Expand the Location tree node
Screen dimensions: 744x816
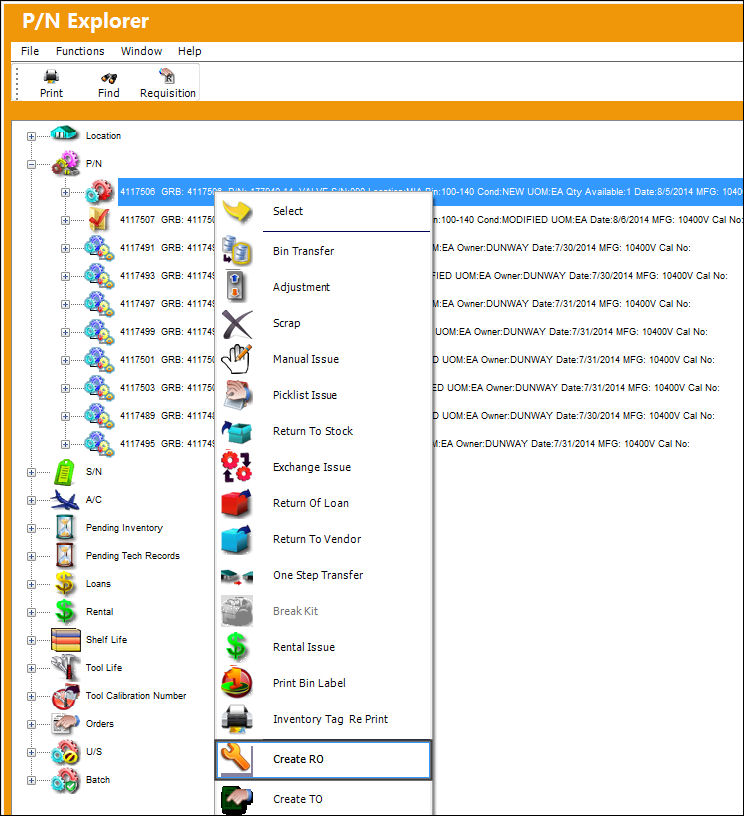pos(31,136)
